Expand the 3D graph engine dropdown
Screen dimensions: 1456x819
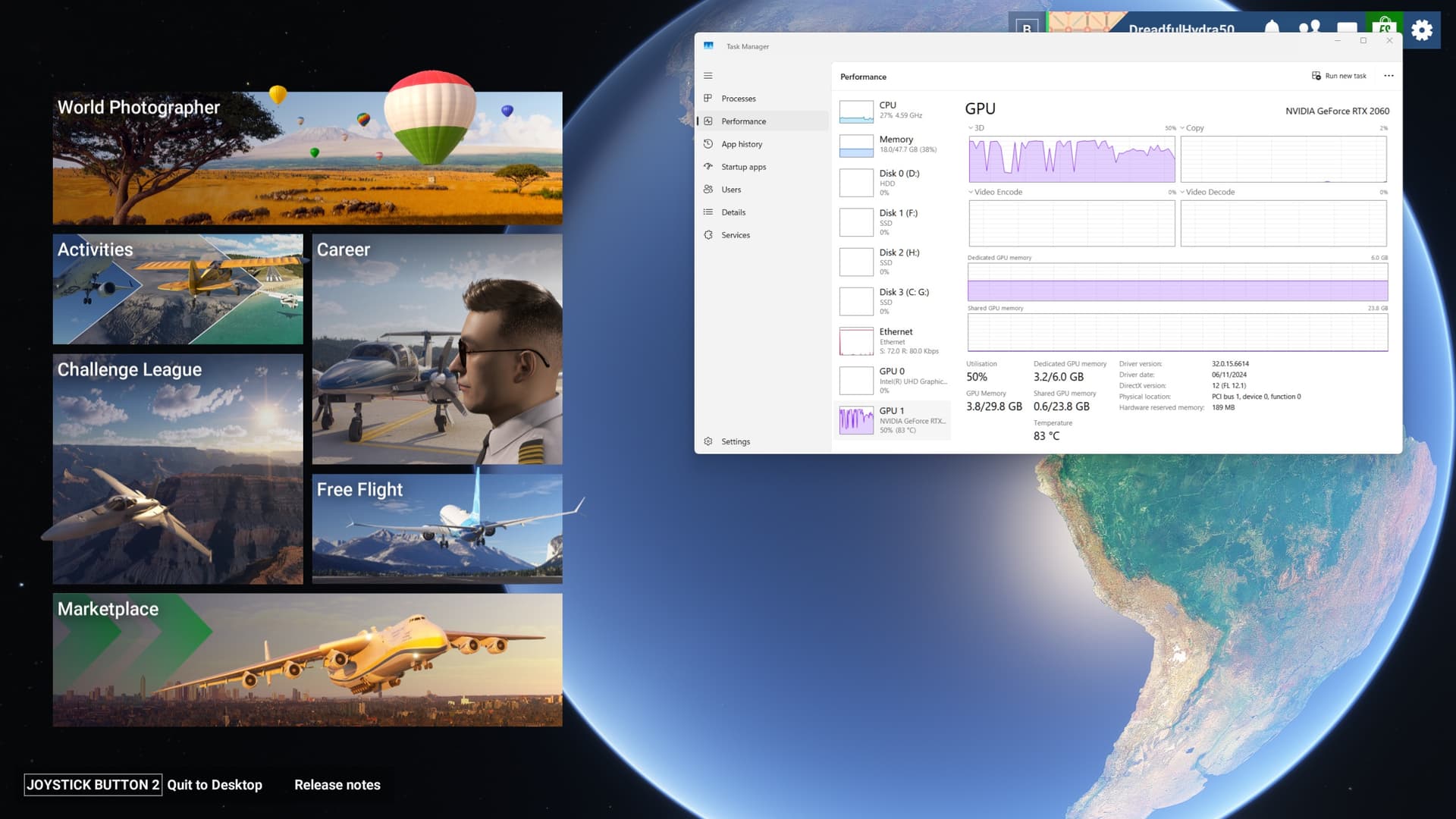971,128
